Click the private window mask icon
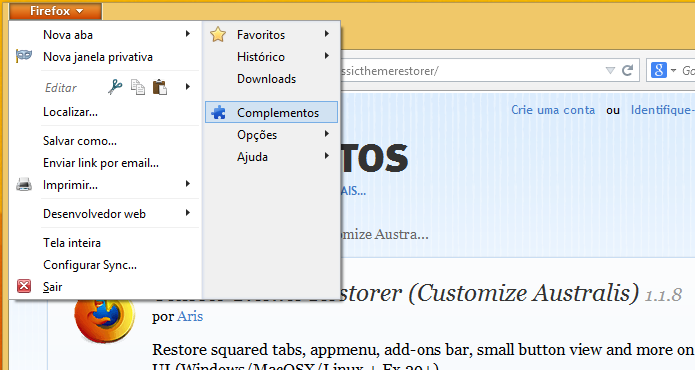695x370 pixels. [24, 56]
